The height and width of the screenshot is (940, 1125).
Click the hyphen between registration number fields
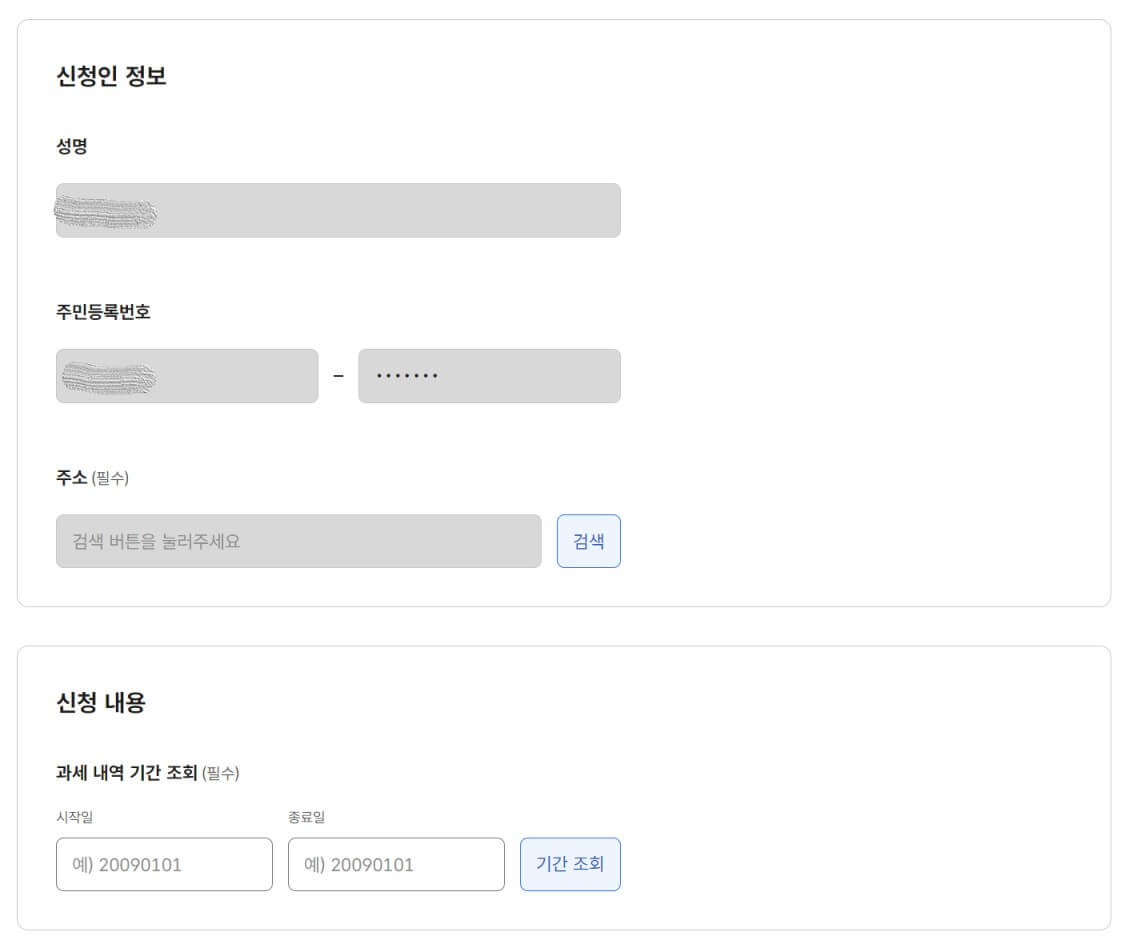pyautogui.click(x=338, y=375)
